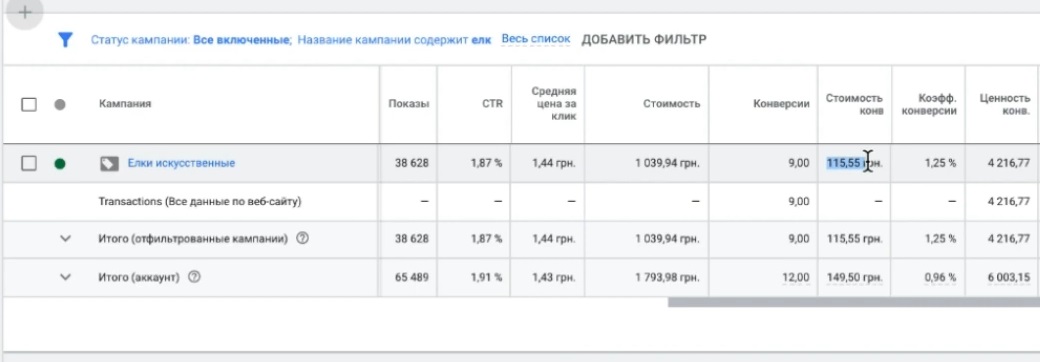
Task: Expand the Итого (аккаунт) row
Action: pyautogui.click(x=65, y=278)
